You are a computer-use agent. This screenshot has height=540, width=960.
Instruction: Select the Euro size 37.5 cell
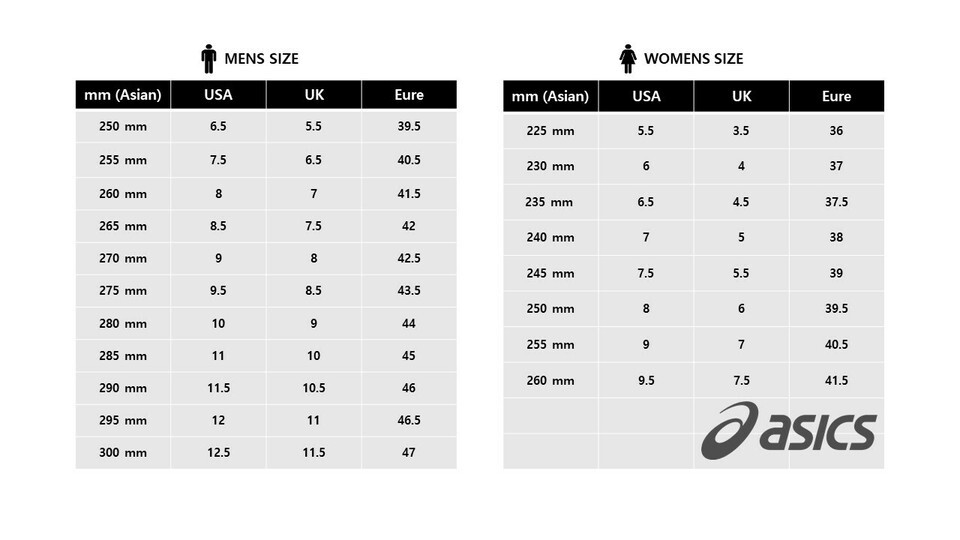[836, 202]
